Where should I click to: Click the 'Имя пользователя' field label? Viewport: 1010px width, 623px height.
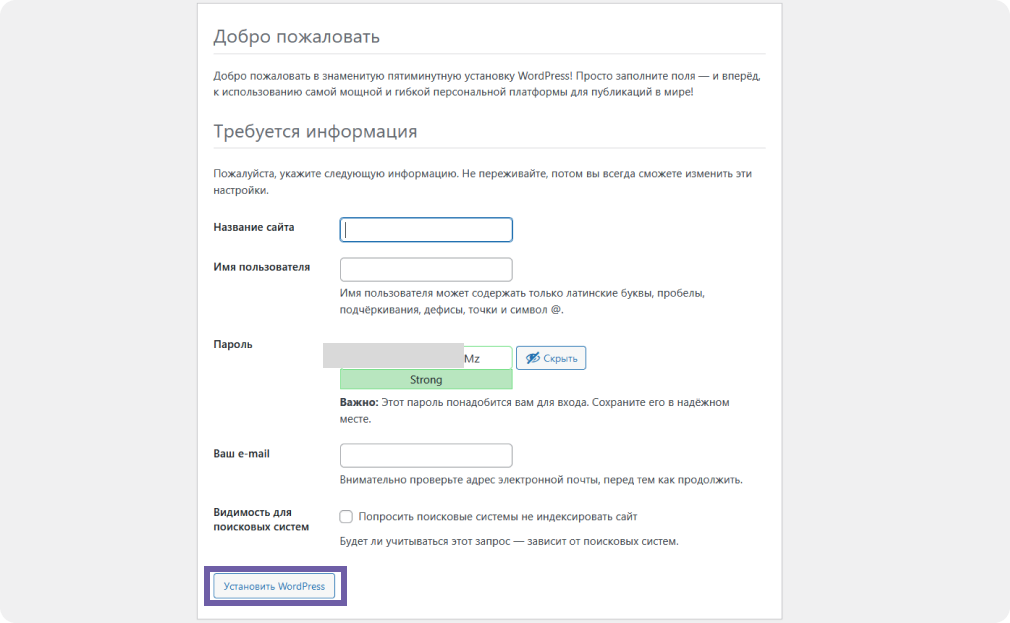point(261,268)
